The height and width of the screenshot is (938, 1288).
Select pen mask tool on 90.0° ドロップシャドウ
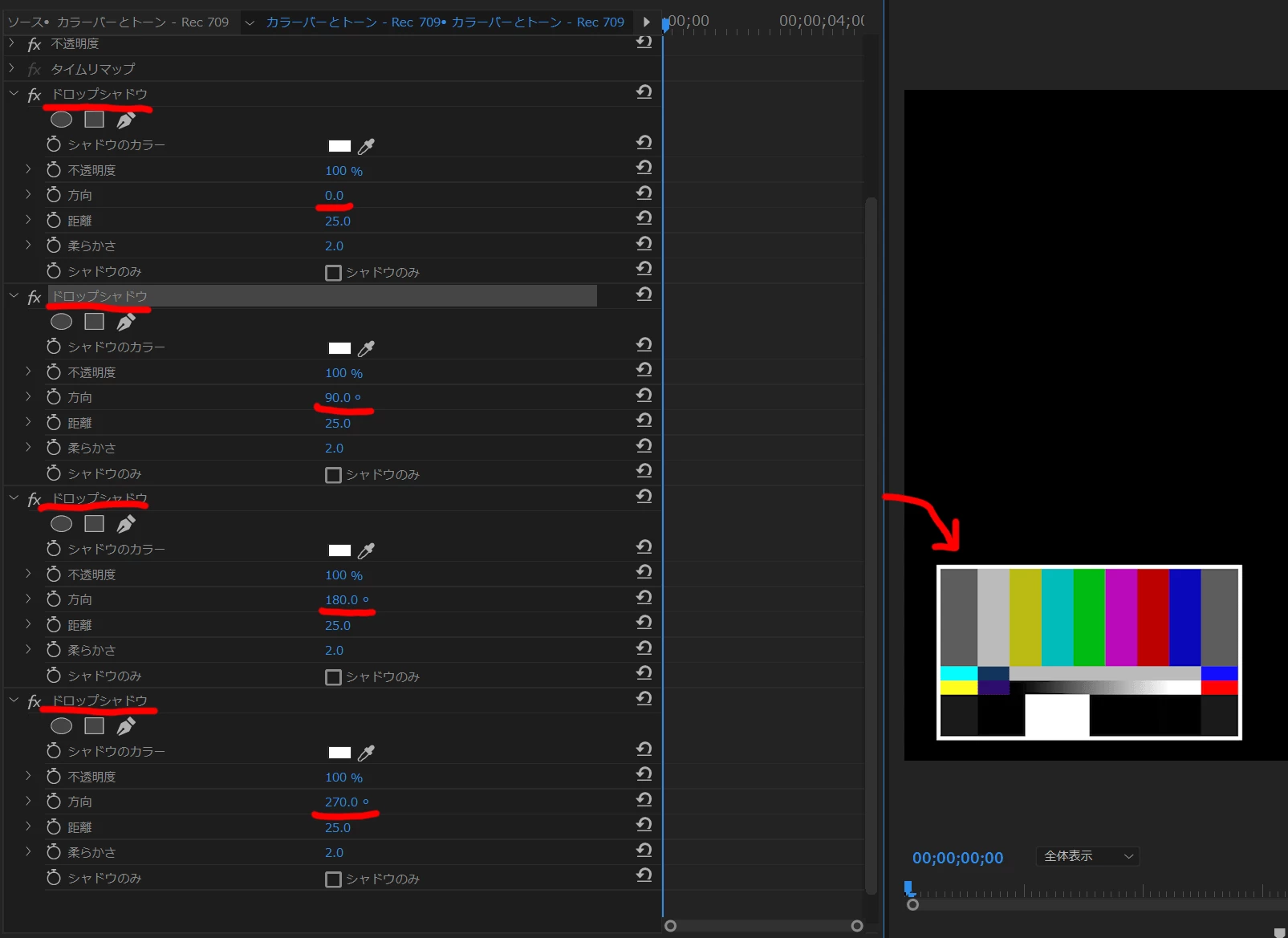(126, 323)
